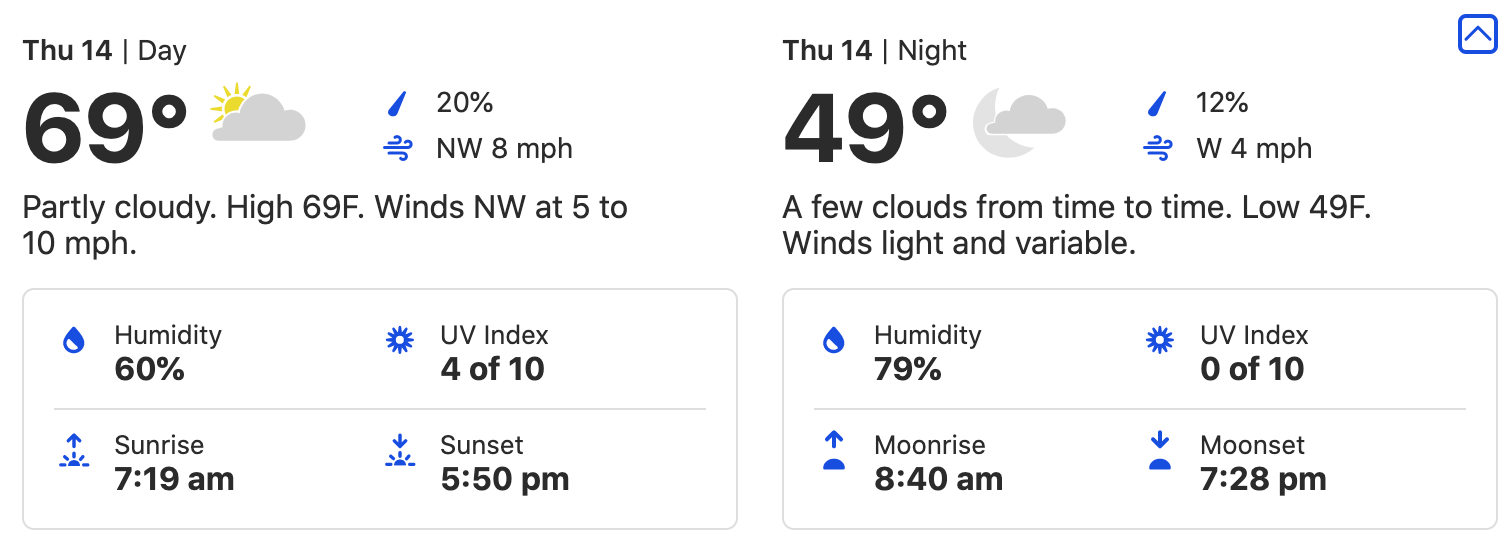This screenshot has height=542, width=1508.
Task: Click the Moonset icon
Action: pos(1160,451)
